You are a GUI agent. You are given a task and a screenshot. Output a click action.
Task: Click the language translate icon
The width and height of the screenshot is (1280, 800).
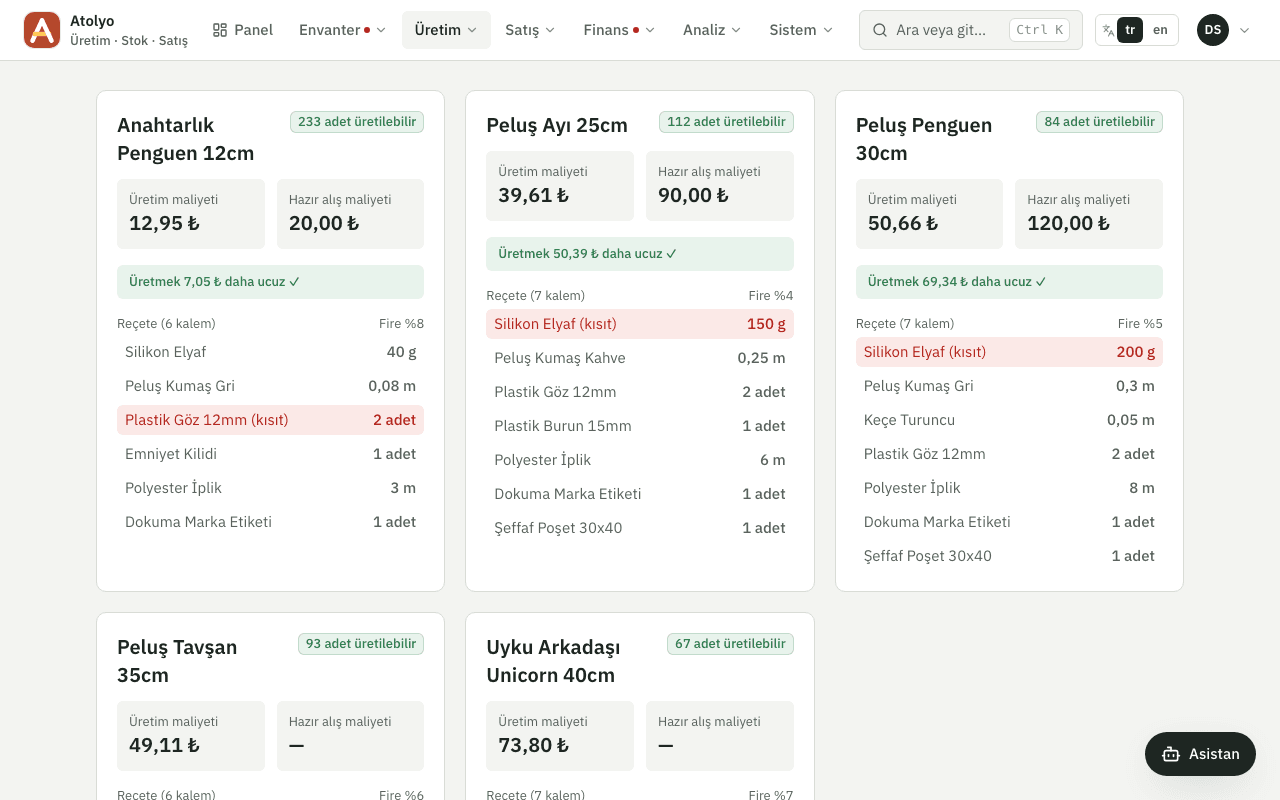[1108, 30]
